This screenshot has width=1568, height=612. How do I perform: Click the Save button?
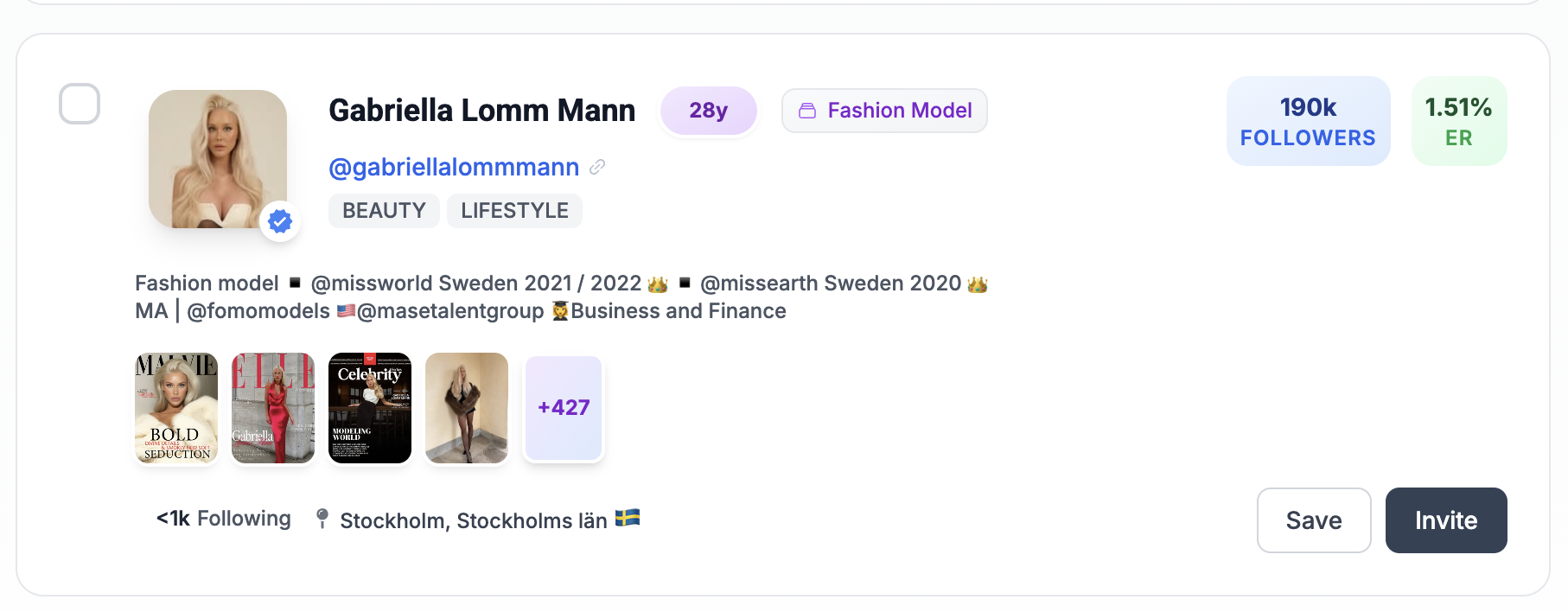(x=1314, y=520)
